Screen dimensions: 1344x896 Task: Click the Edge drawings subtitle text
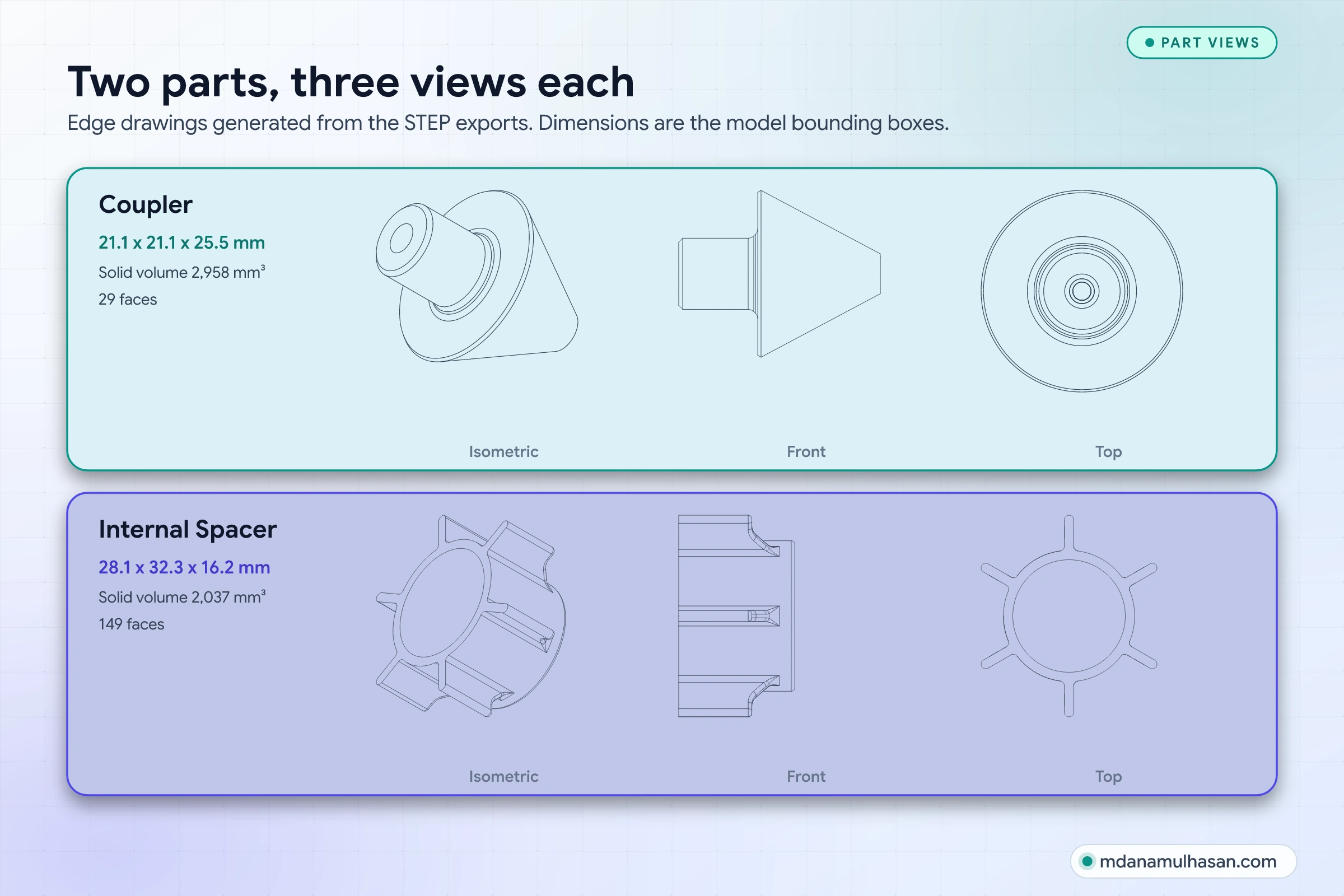pos(508,123)
